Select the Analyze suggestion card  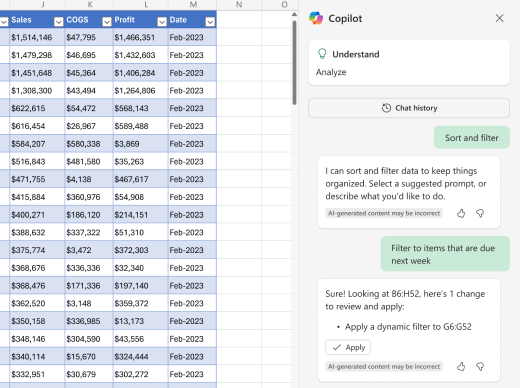(409, 63)
